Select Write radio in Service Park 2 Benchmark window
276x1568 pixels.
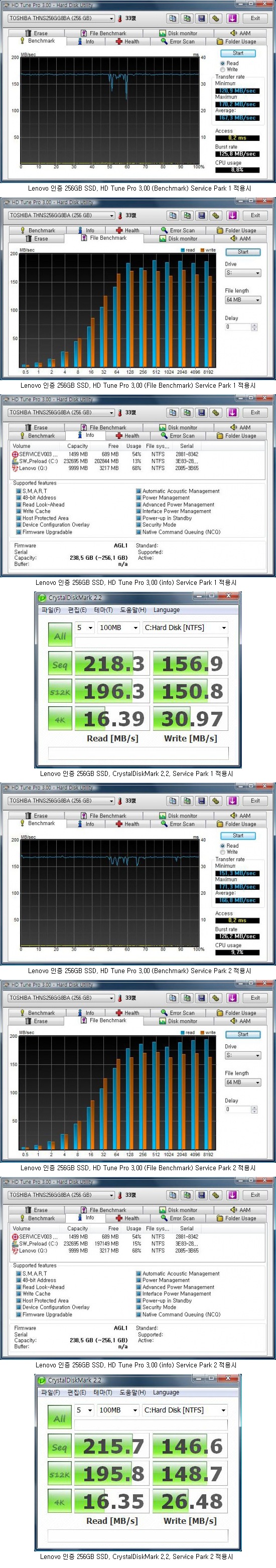click(x=222, y=852)
